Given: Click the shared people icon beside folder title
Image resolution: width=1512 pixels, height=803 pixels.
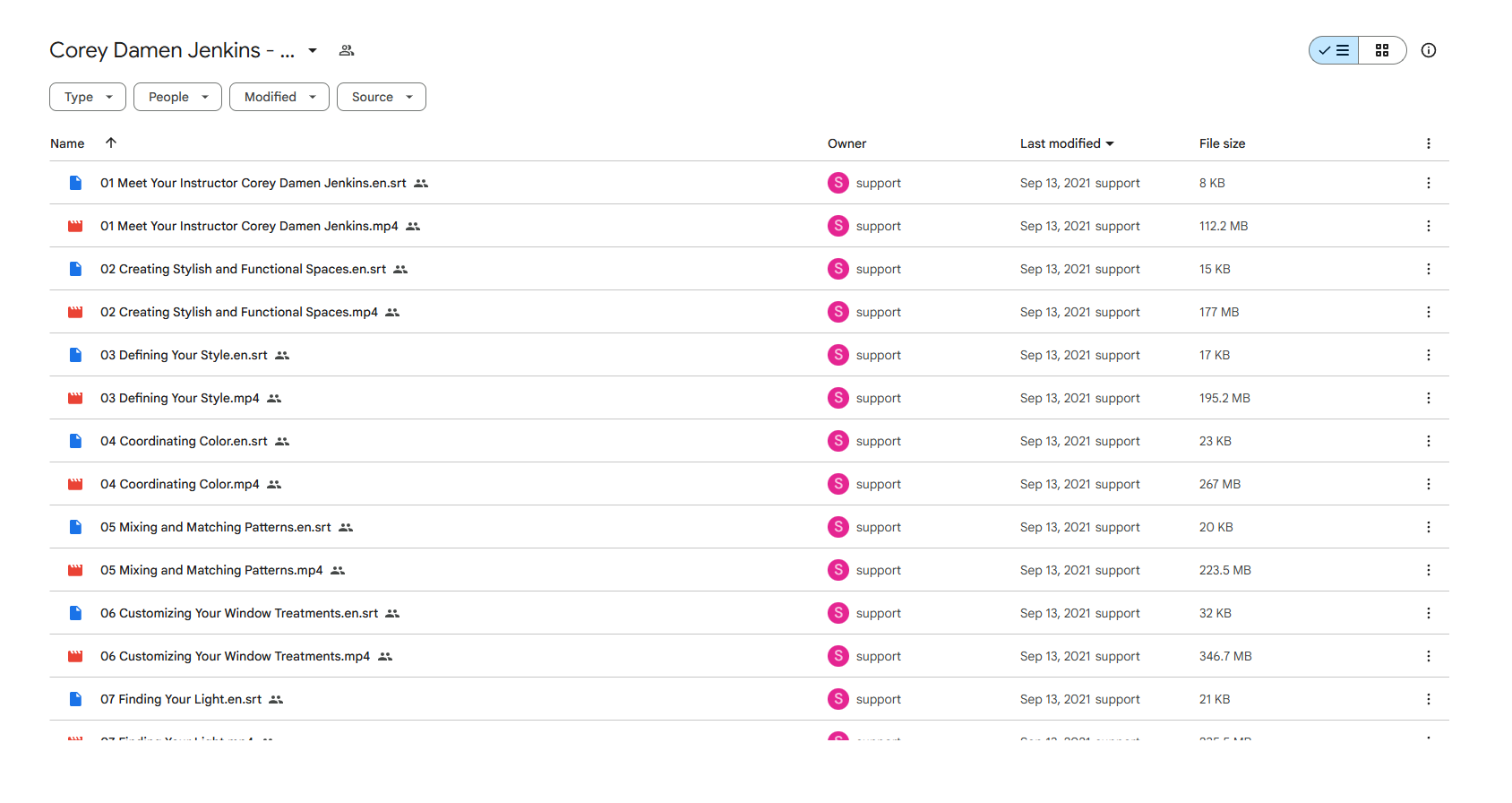Looking at the screenshot, I should pyautogui.click(x=347, y=50).
